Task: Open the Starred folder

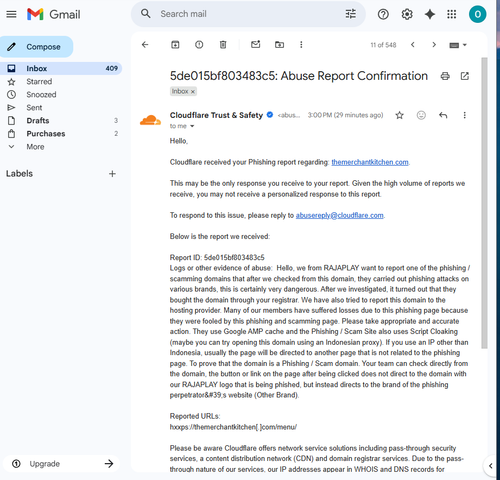Action: 39,82
